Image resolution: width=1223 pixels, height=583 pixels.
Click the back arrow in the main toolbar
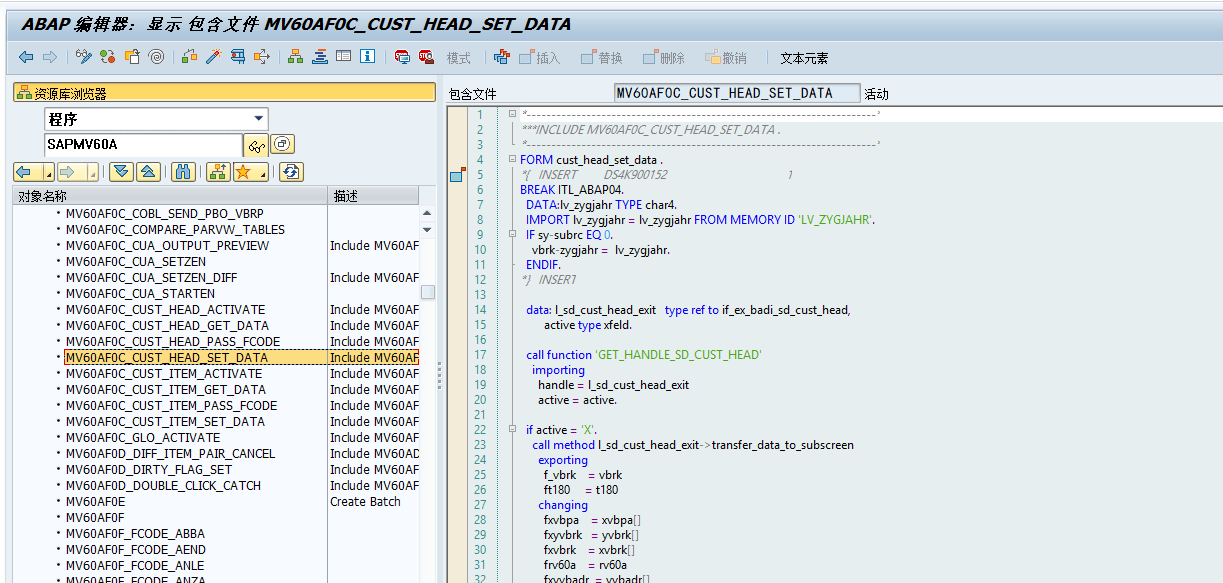[26, 57]
